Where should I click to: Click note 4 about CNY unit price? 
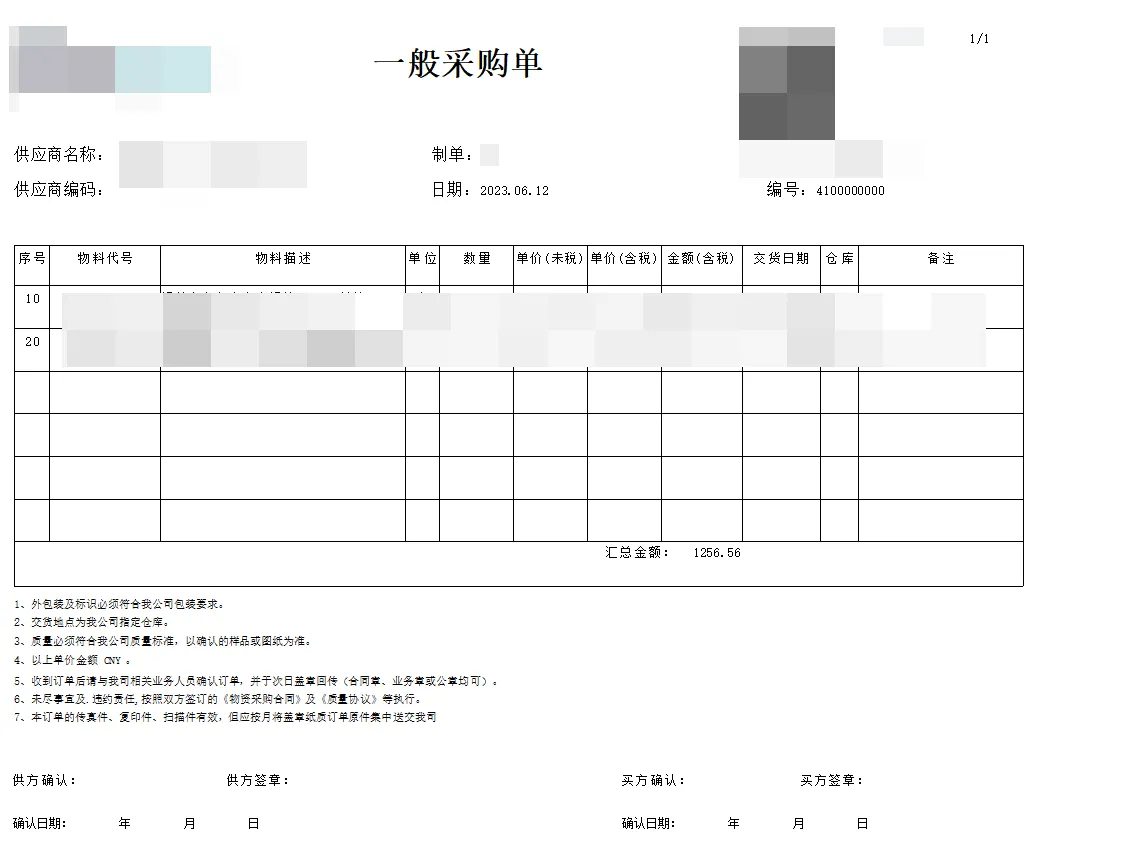[72, 660]
